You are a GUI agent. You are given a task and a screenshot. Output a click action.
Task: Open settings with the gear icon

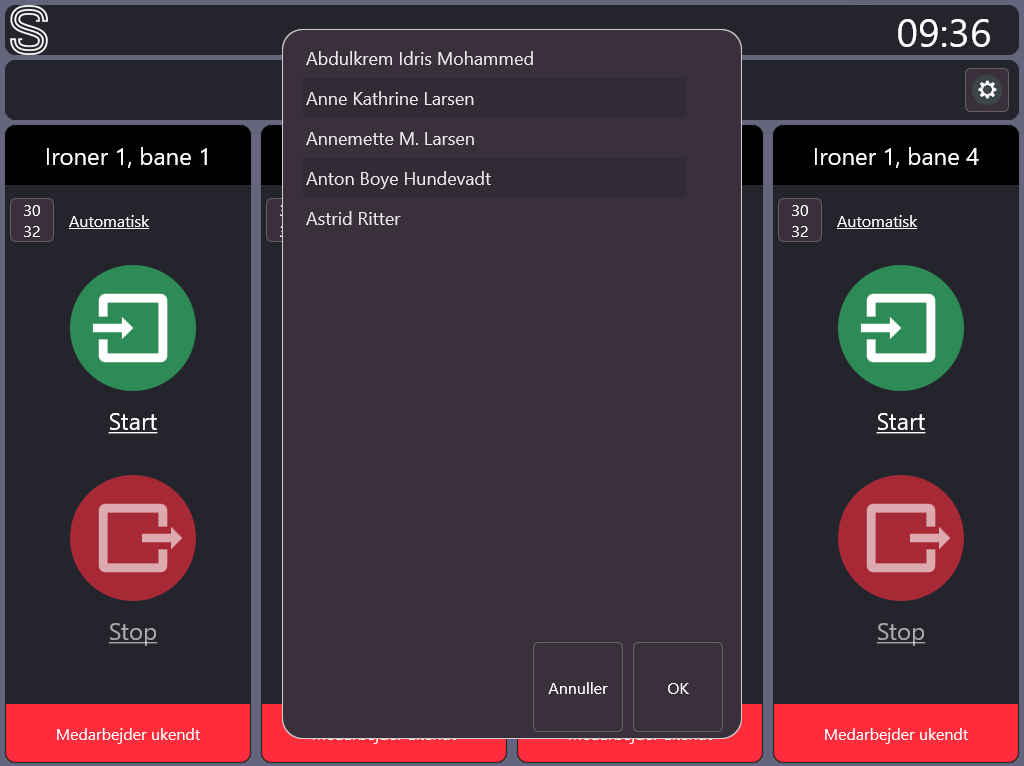point(987,90)
